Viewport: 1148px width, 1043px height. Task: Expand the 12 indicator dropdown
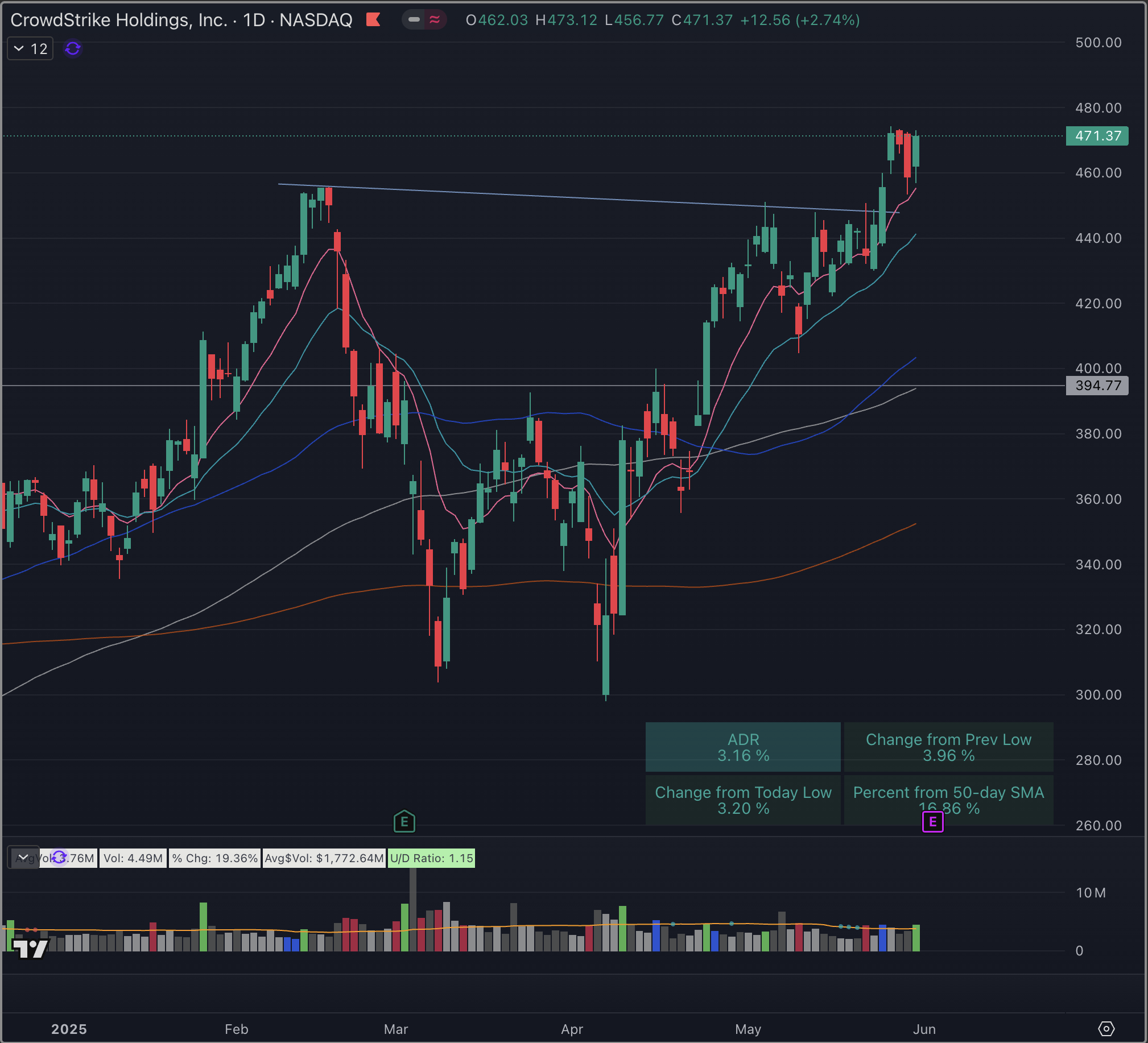click(30, 48)
